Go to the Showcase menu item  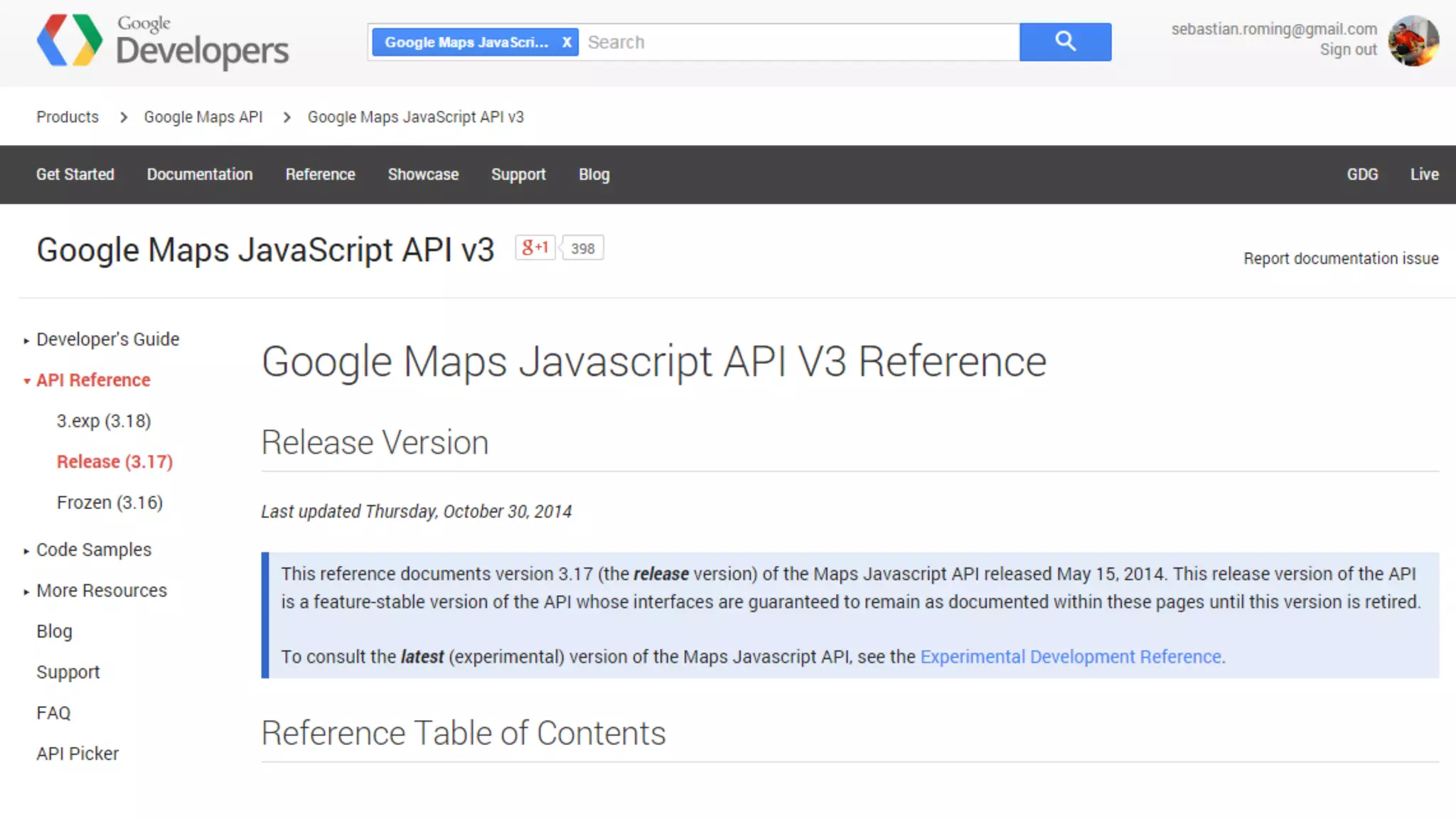tap(423, 174)
